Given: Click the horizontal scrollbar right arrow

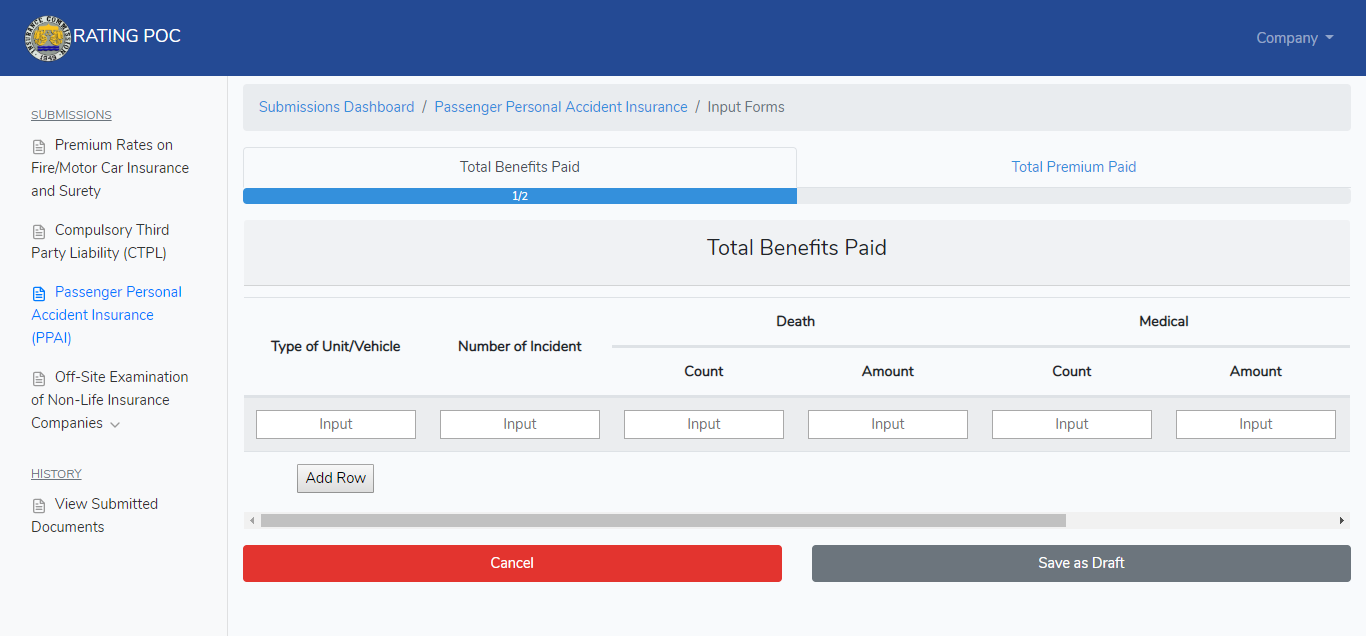Looking at the screenshot, I should point(1341,521).
